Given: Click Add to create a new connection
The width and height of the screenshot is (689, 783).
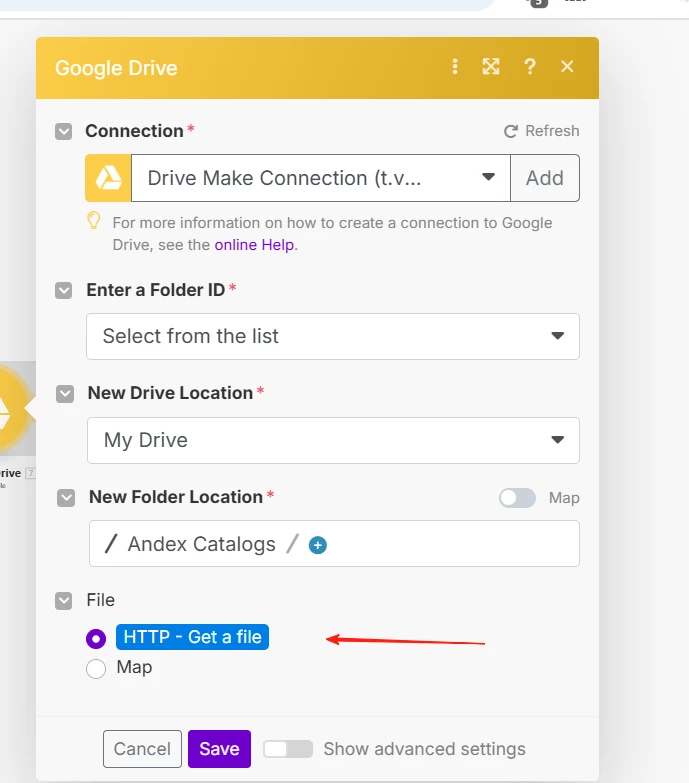Looking at the screenshot, I should point(545,178).
